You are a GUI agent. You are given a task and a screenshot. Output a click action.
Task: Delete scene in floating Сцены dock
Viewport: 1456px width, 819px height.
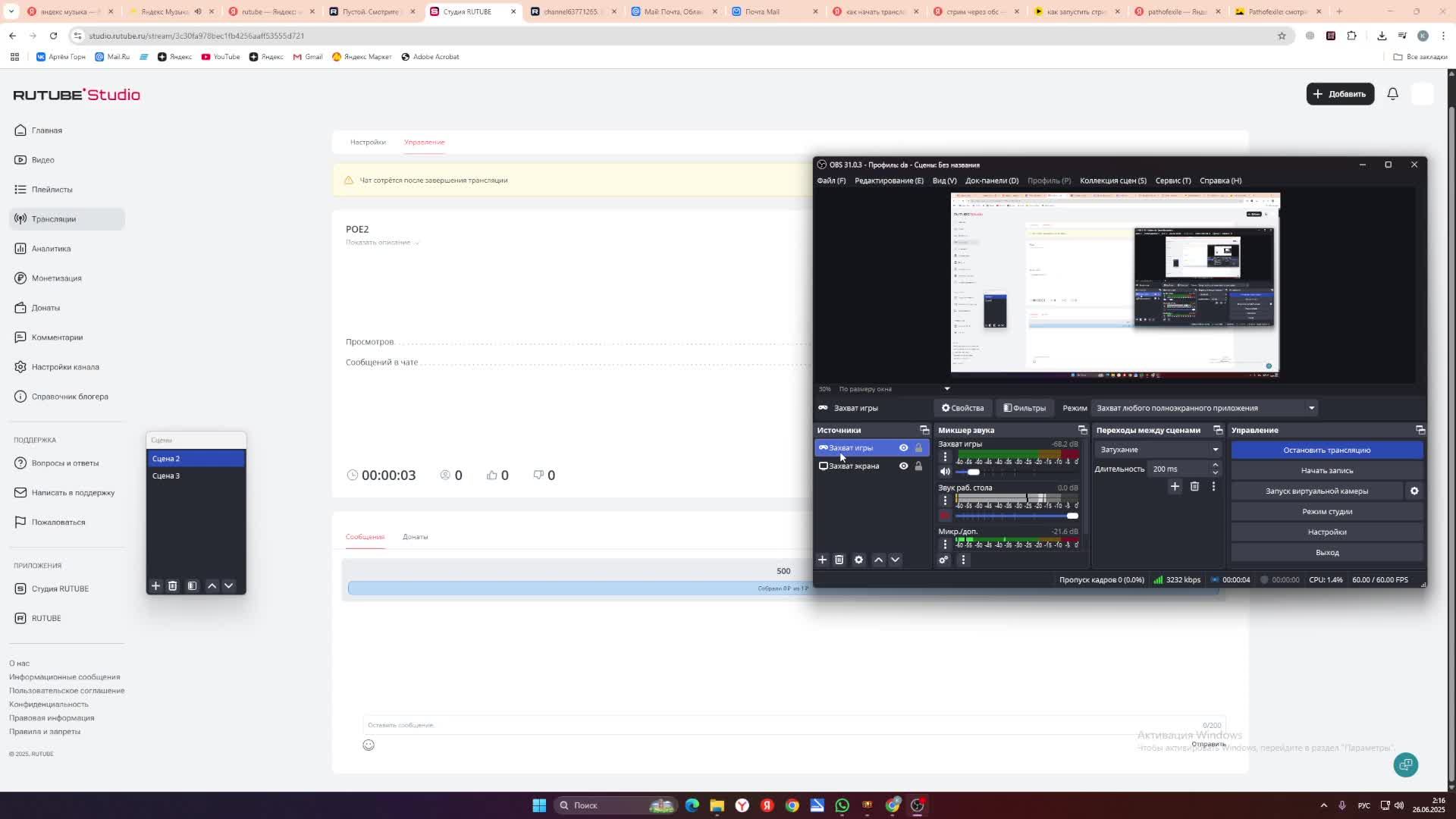coord(173,585)
